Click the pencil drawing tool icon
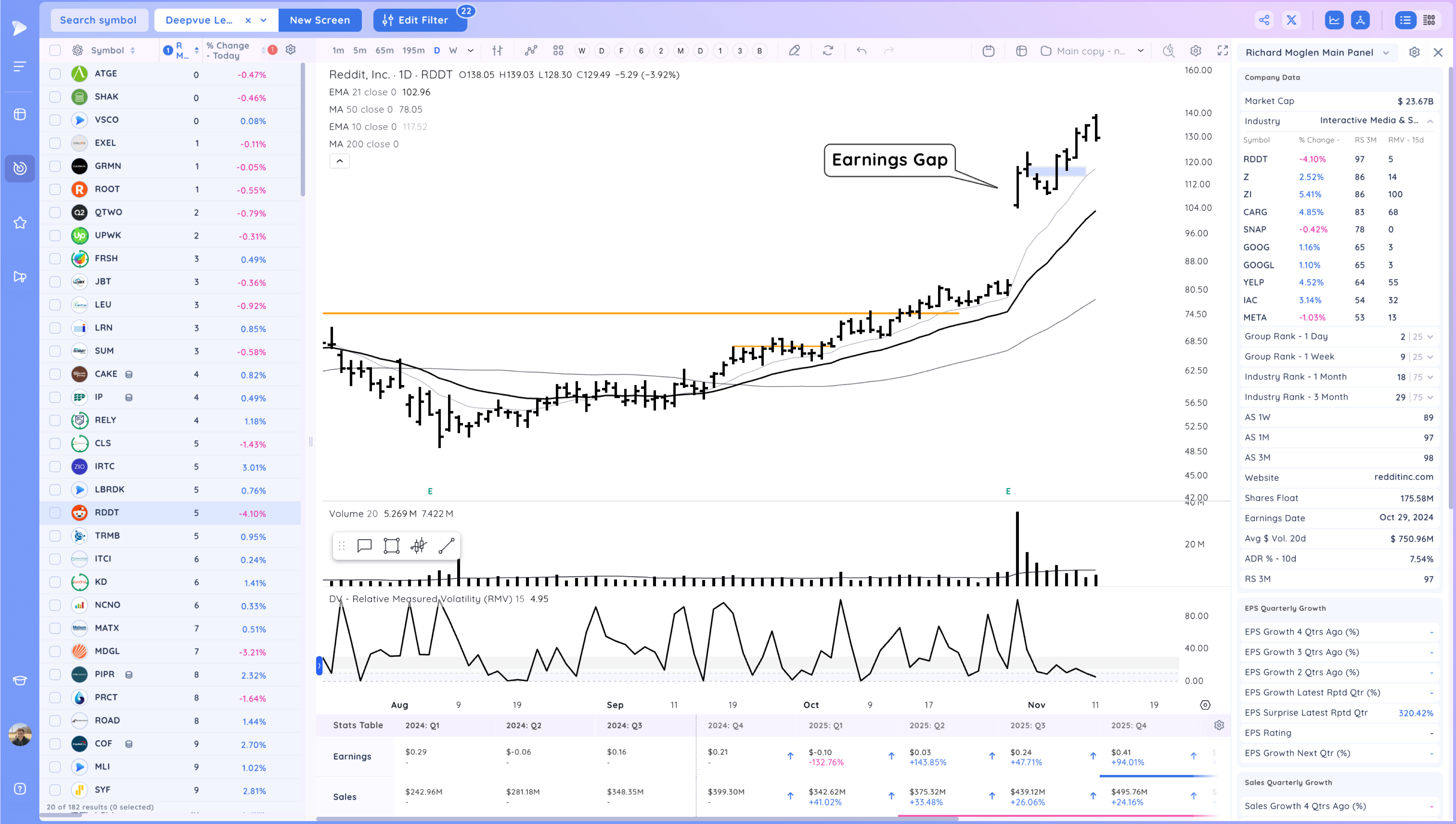Image resolution: width=1456 pixels, height=824 pixels. 795,51
